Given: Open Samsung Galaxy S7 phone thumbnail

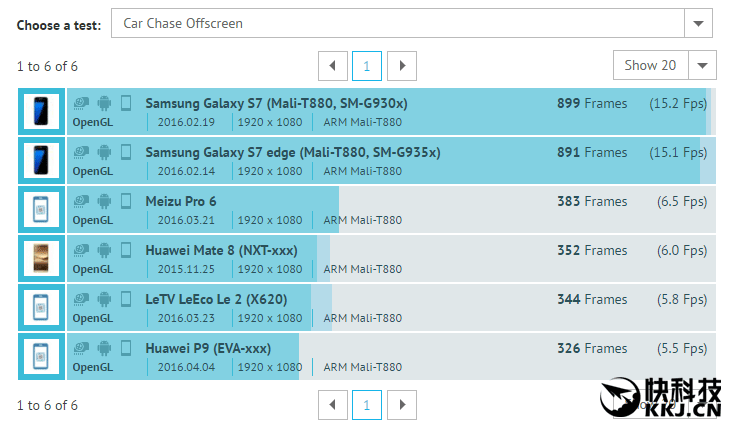Looking at the screenshot, I should click(41, 112).
